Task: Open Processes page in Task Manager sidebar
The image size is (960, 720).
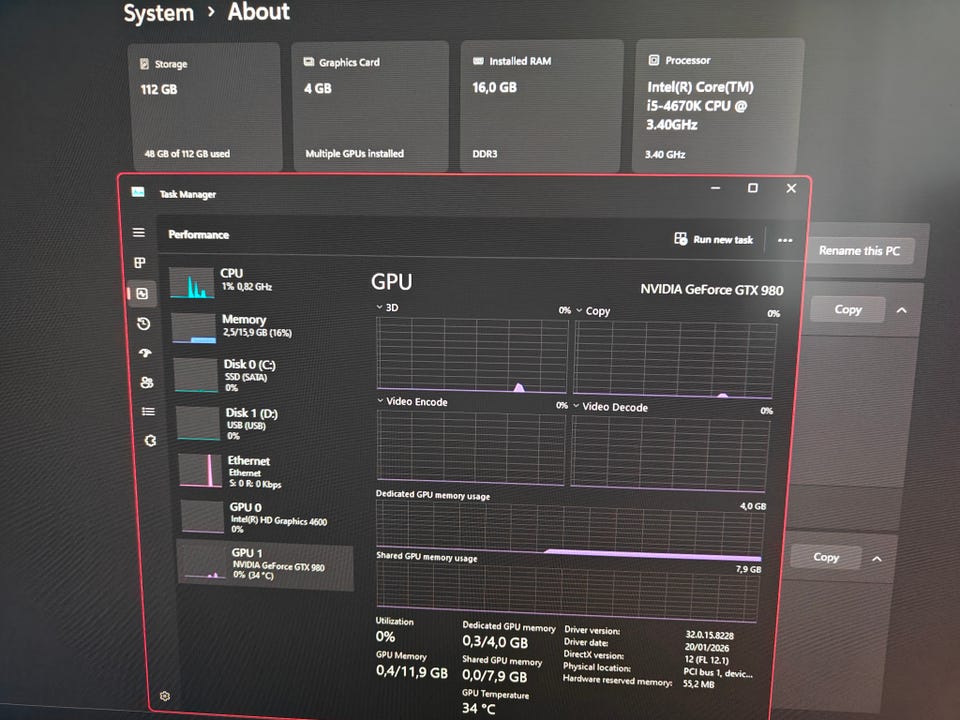Action: 140,263
